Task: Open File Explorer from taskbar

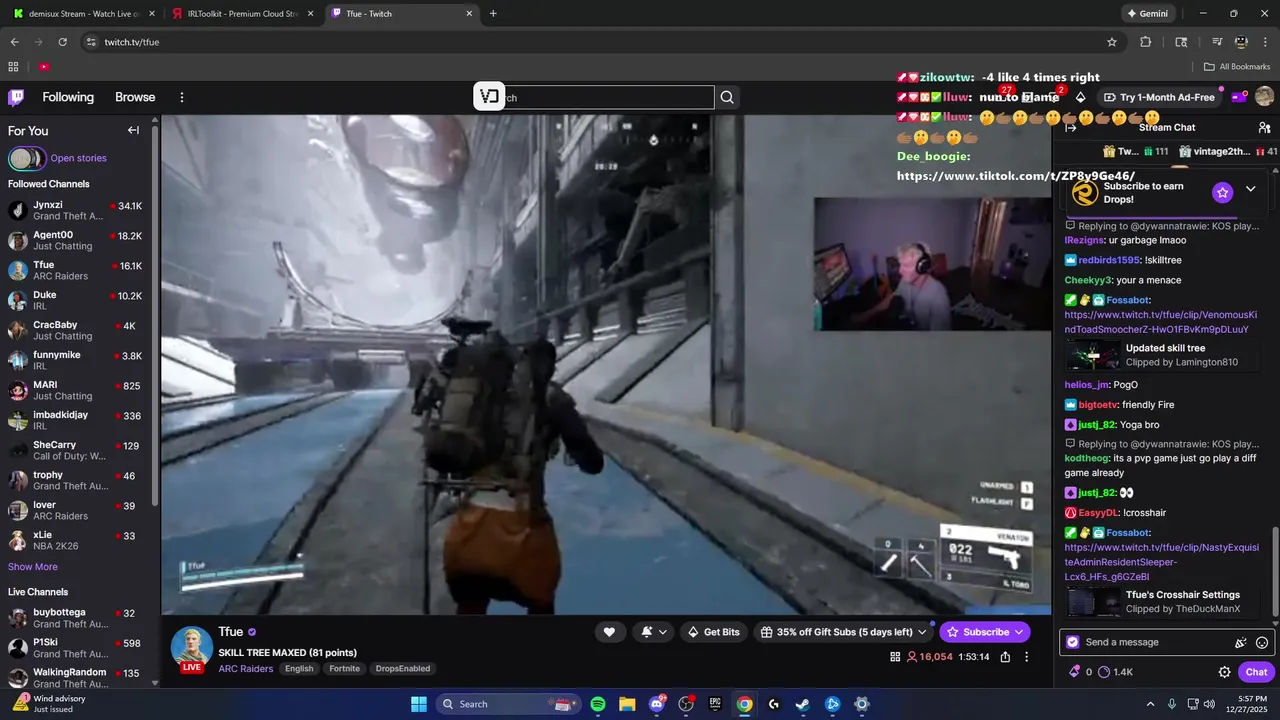Action: click(627, 704)
